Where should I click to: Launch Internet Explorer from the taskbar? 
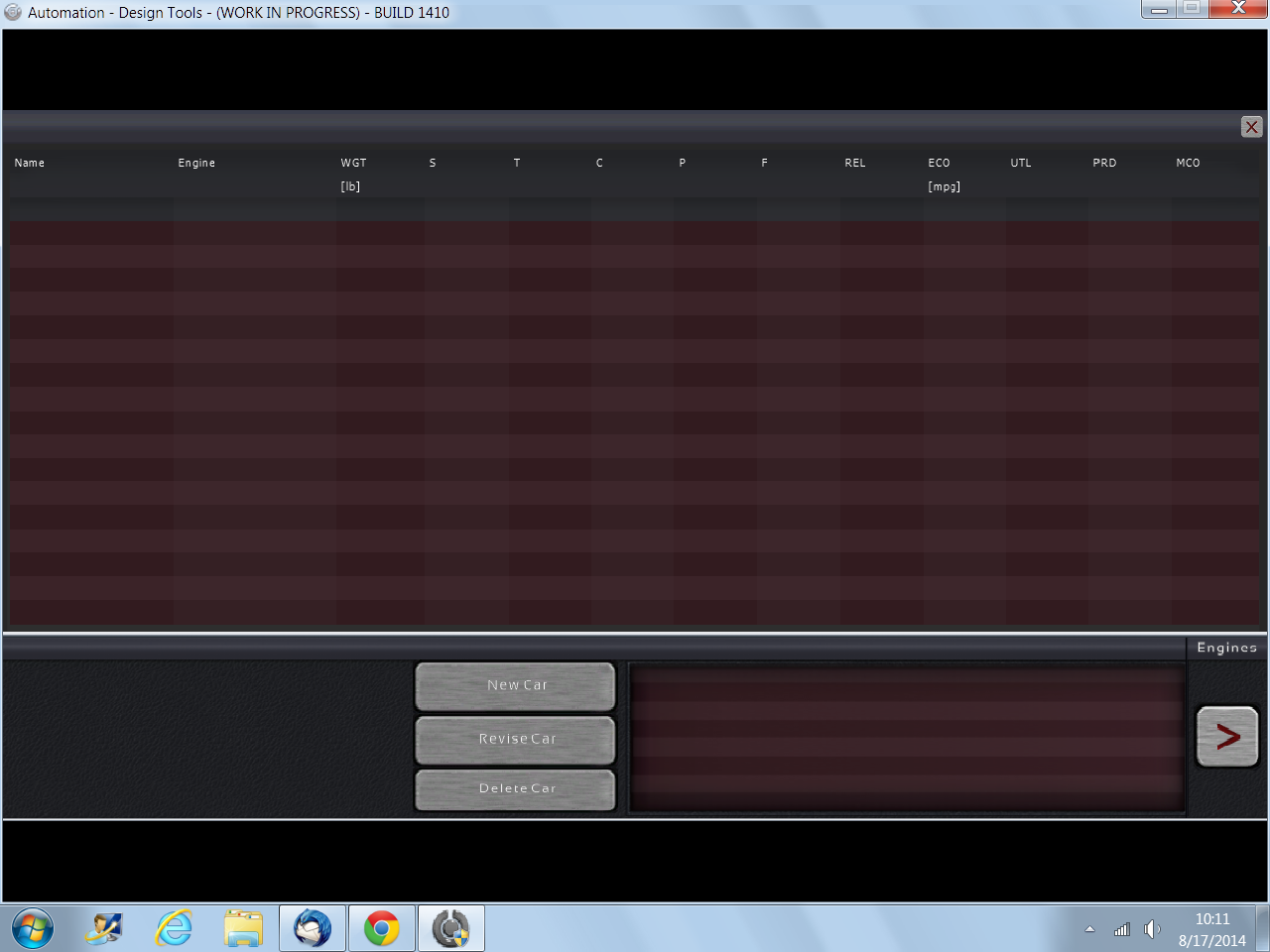(x=175, y=929)
